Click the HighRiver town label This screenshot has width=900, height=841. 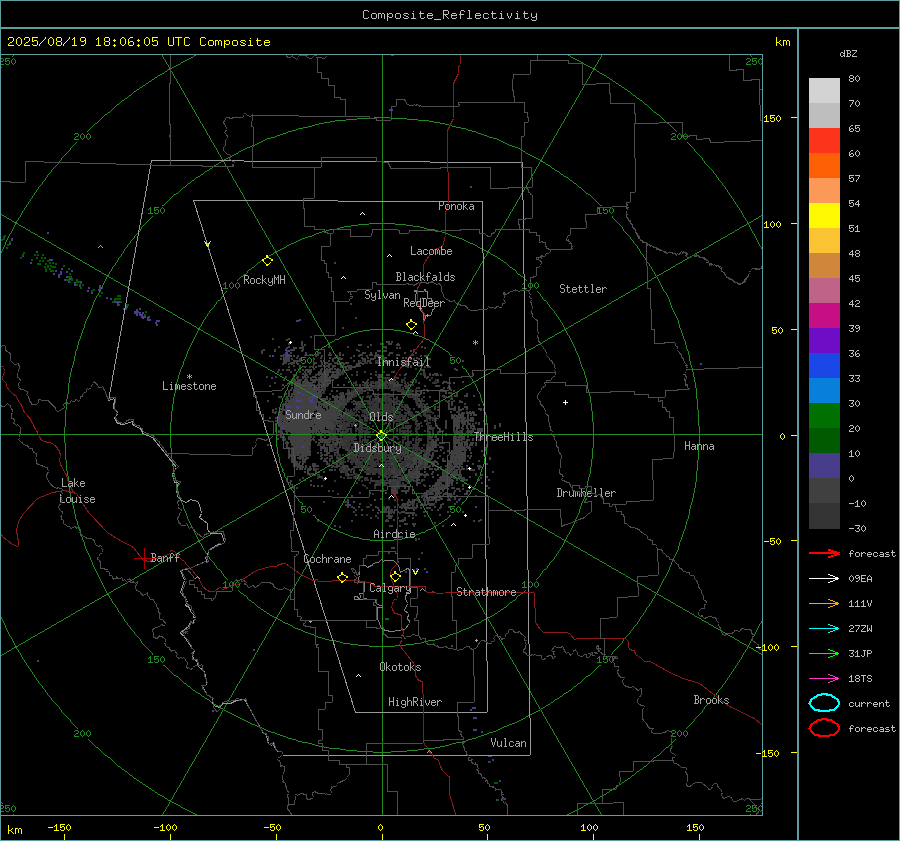(415, 702)
